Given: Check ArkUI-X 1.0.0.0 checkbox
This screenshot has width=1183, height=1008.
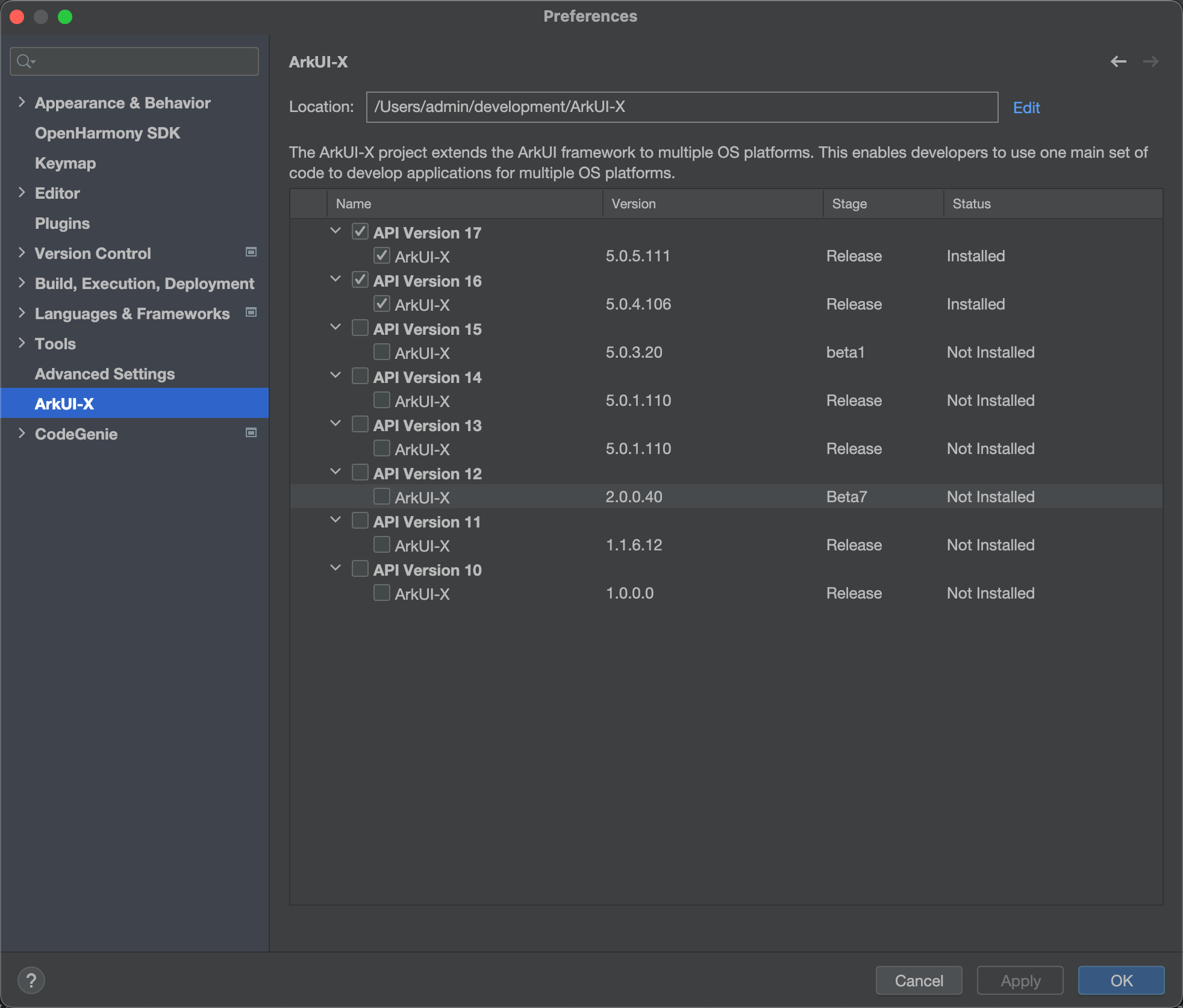Looking at the screenshot, I should point(382,593).
